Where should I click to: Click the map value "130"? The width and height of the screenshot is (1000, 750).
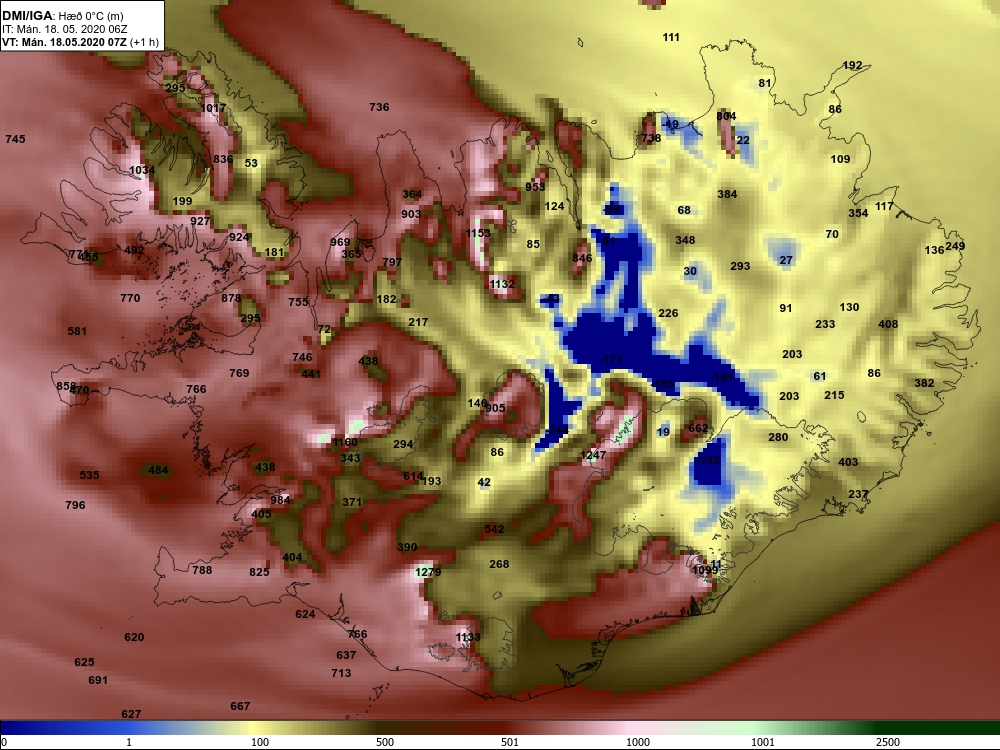[849, 307]
